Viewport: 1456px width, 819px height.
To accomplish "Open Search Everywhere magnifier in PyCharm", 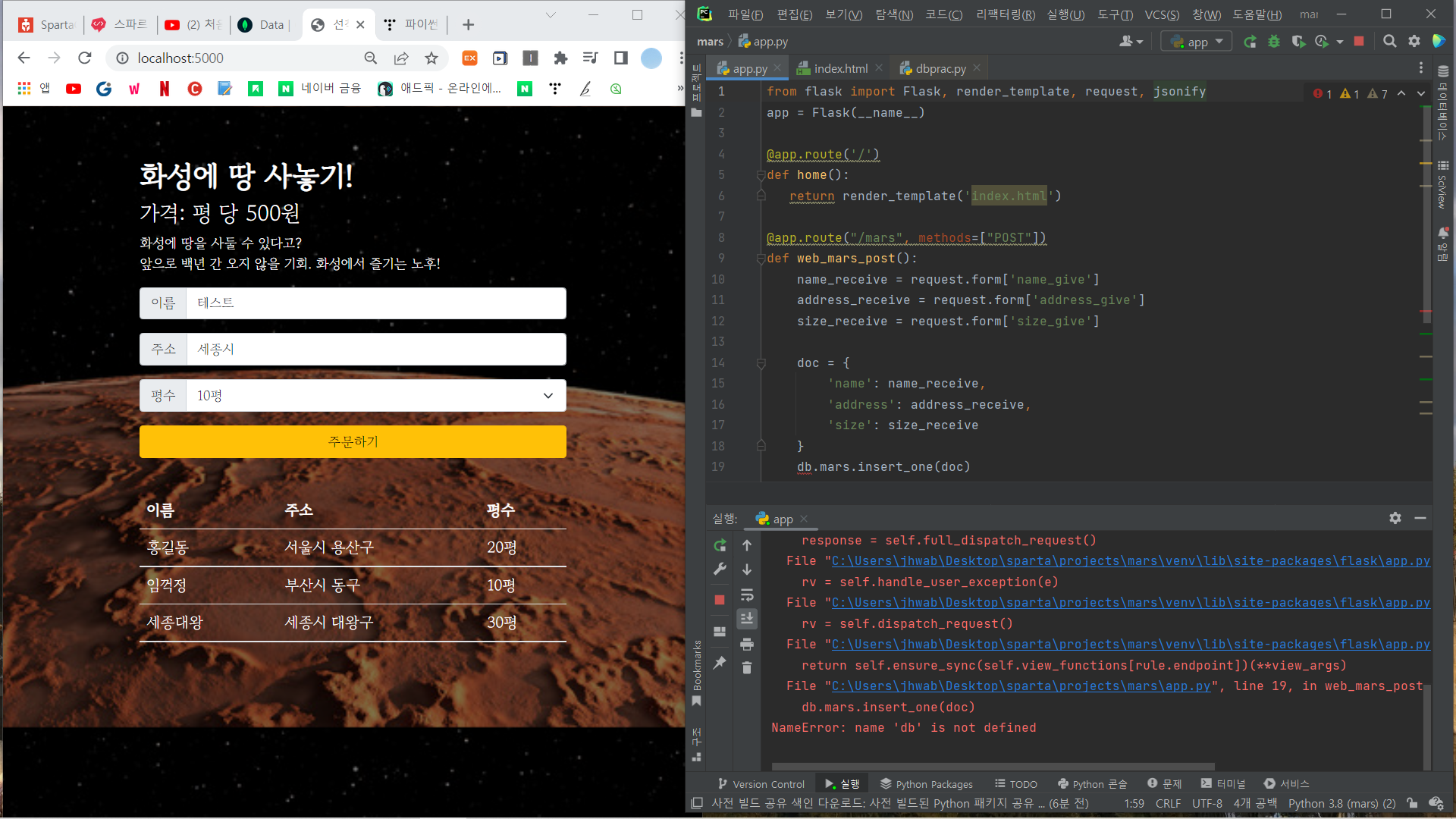I will click(1389, 42).
